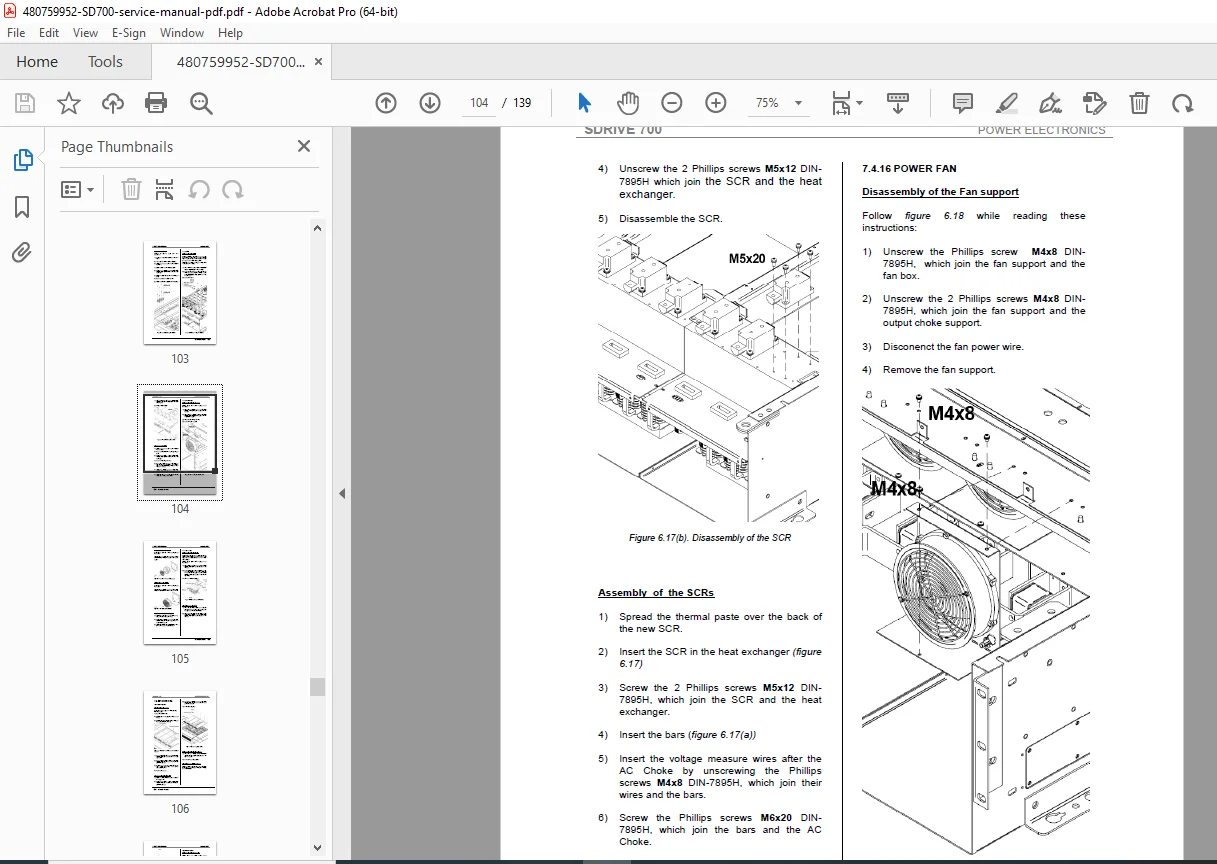Open the thumbnails Options dropdown menu
This screenshot has width=1217, height=864.
[77, 189]
